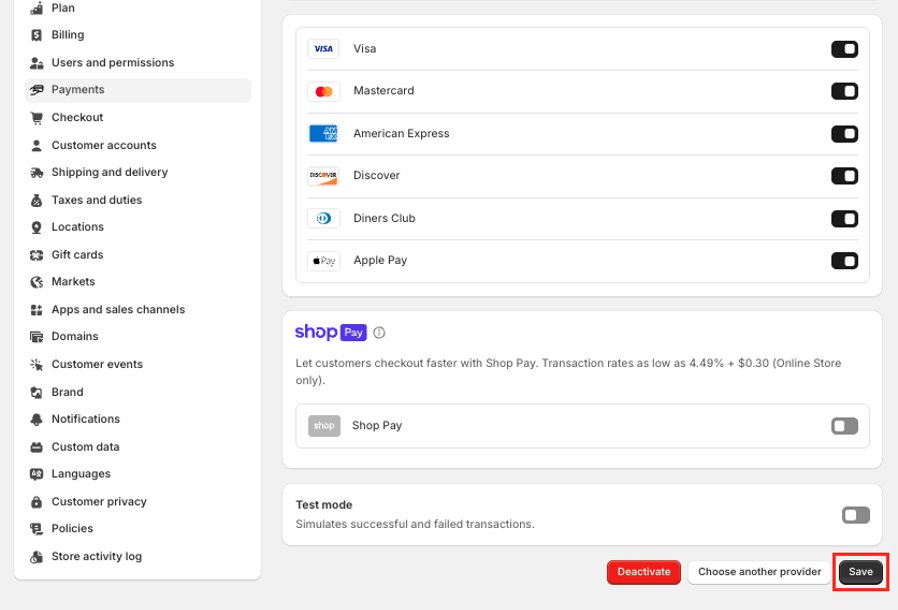Enable Test mode switch
Image resolution: width=898 pixels, height=610 pixels.
tap(855, 515)
